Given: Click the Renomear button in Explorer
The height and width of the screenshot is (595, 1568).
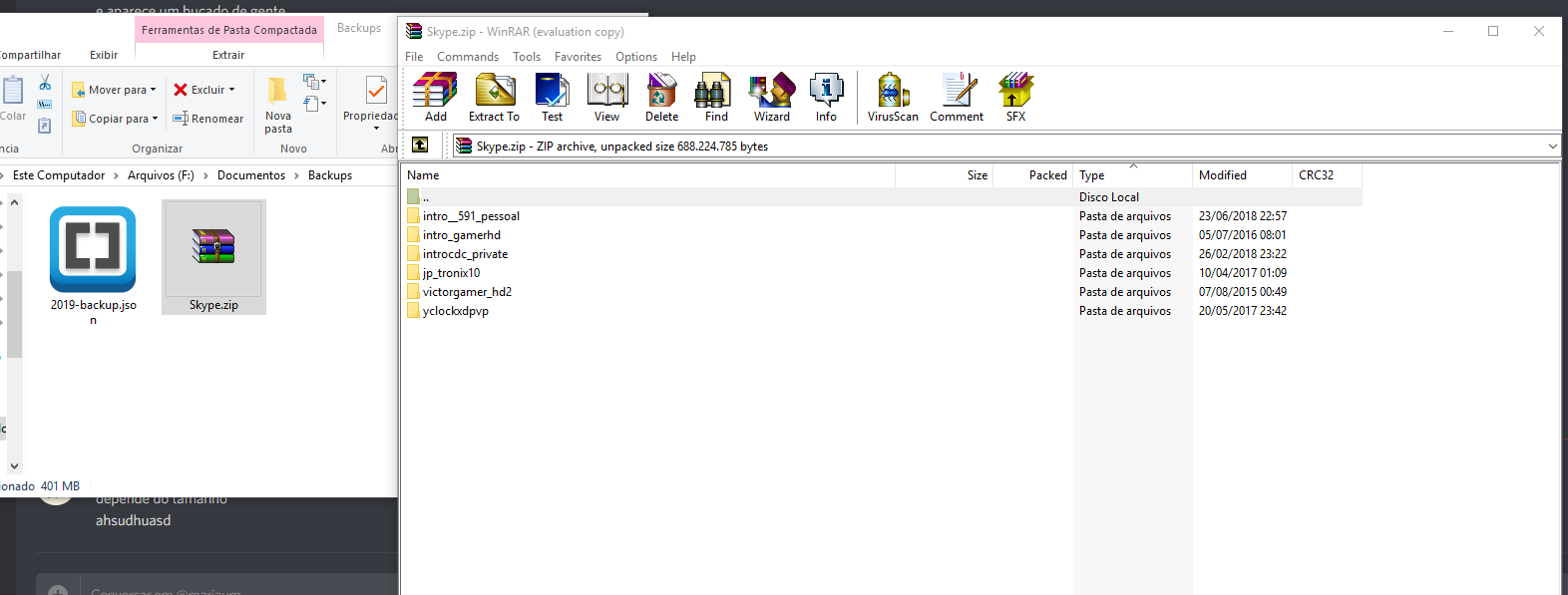Looking at the screenshot, I should click(207, 119).
